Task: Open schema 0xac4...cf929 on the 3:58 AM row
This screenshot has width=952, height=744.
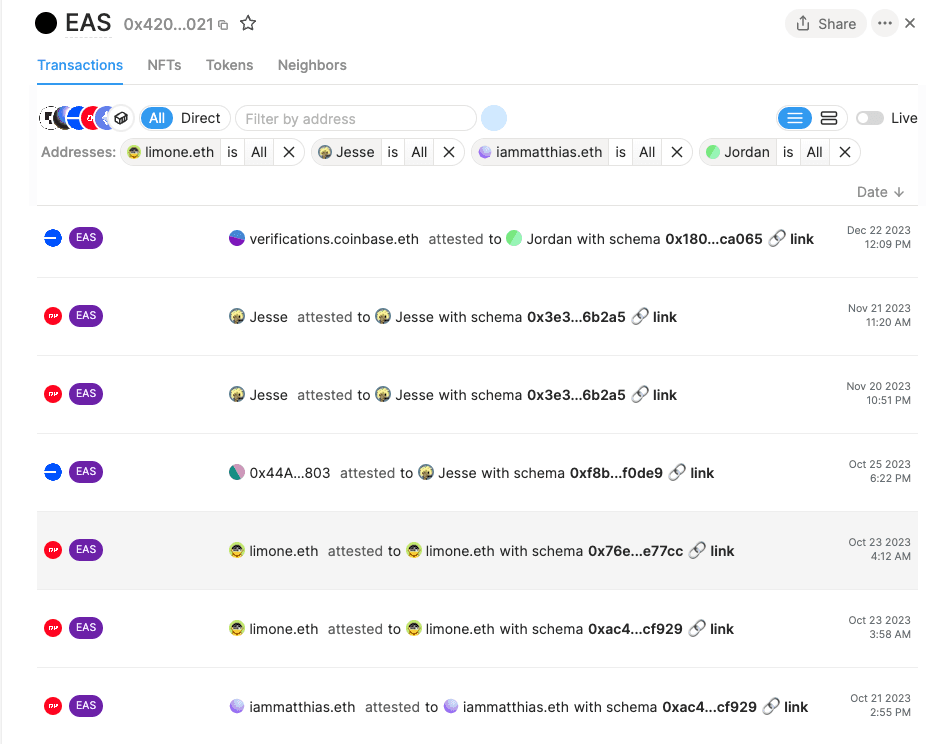Action: coord(635,629)
